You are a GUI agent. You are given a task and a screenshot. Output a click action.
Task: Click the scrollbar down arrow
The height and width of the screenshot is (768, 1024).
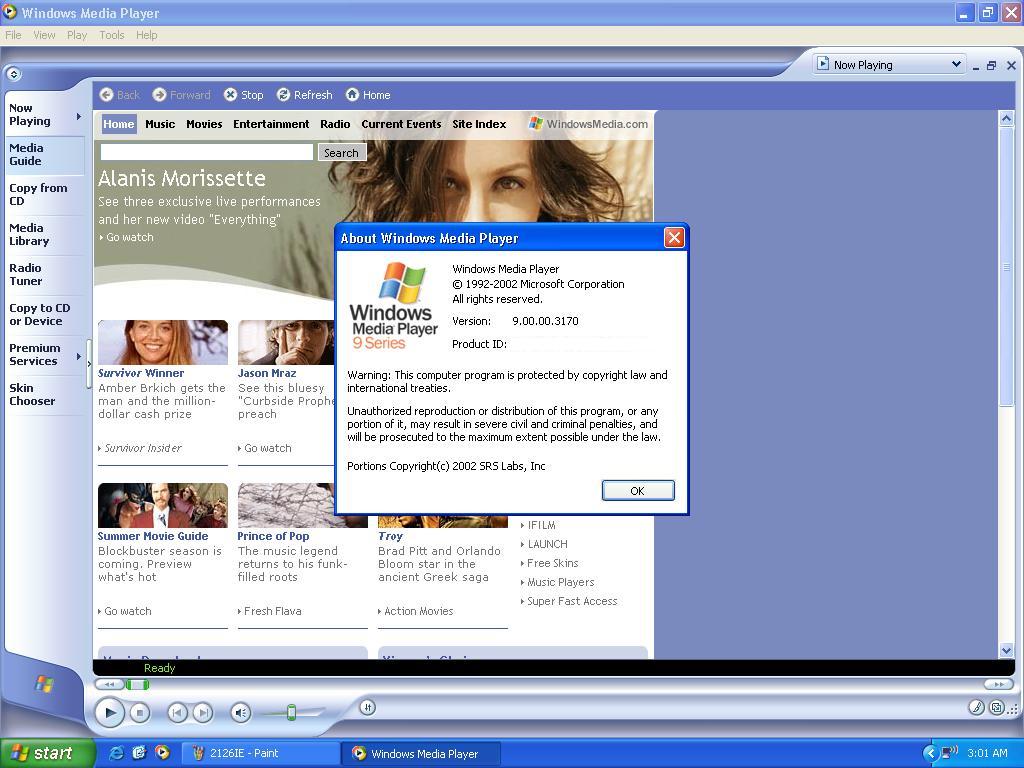click(x=1006, y=650)
